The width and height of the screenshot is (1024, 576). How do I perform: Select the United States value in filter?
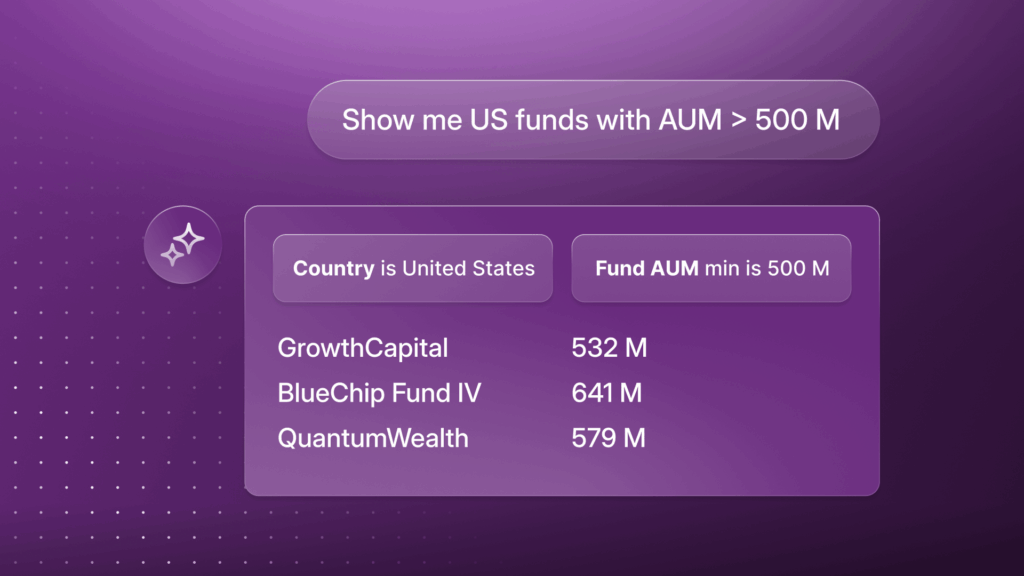coord(468,268)
